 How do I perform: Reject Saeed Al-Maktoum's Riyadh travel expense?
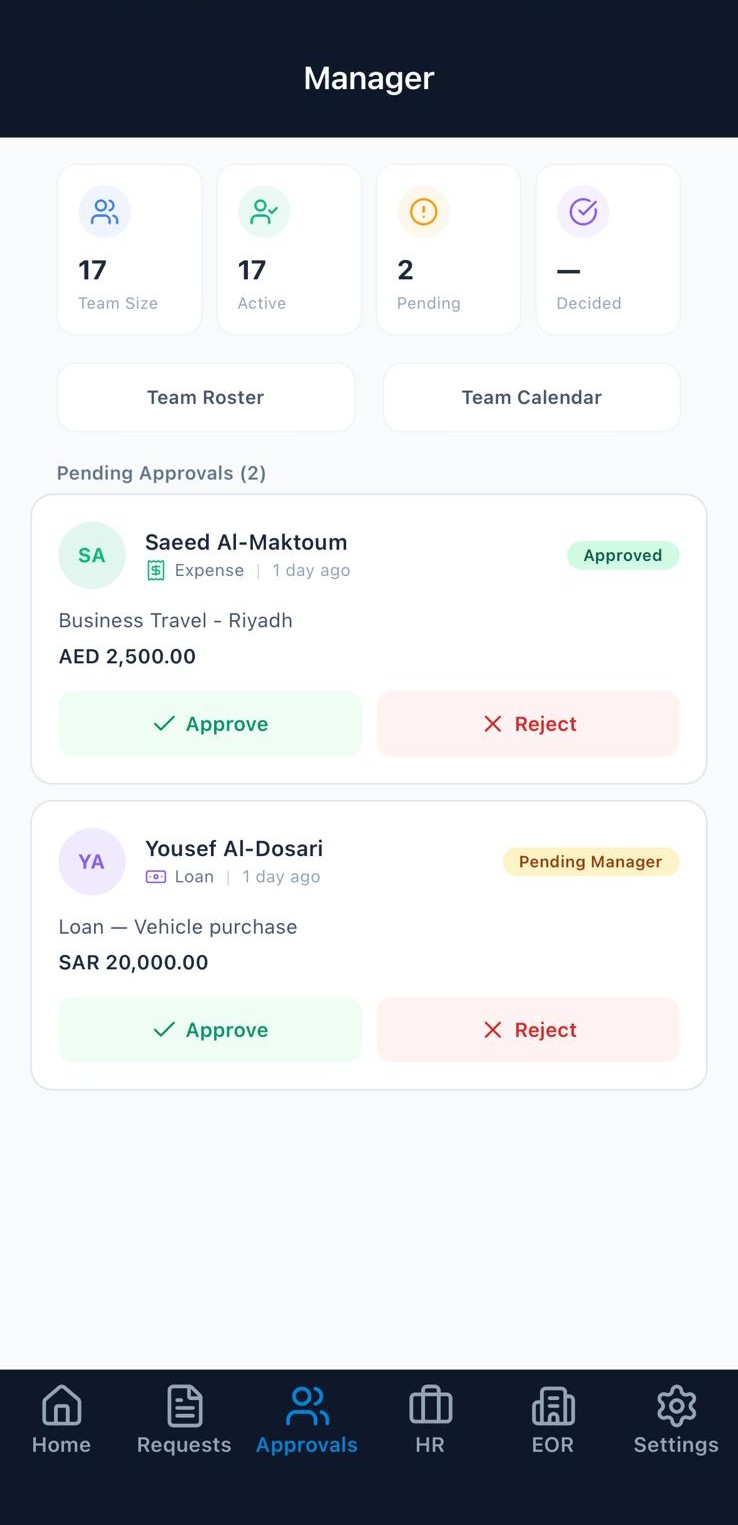(528, 724)
